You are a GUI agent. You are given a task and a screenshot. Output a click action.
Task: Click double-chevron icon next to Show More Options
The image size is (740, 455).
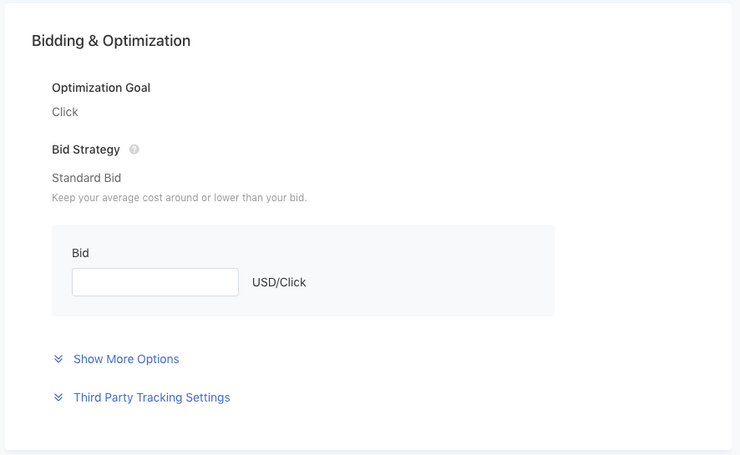point(59,359)
